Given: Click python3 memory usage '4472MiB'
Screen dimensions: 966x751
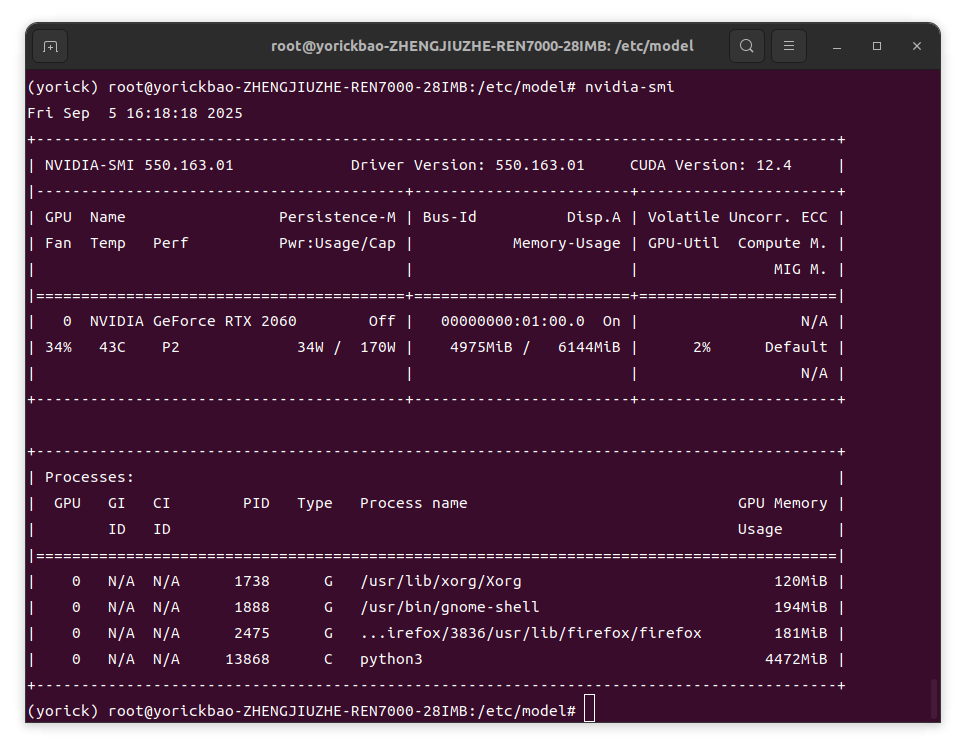Looking at the screenshot, I should 796,659.
